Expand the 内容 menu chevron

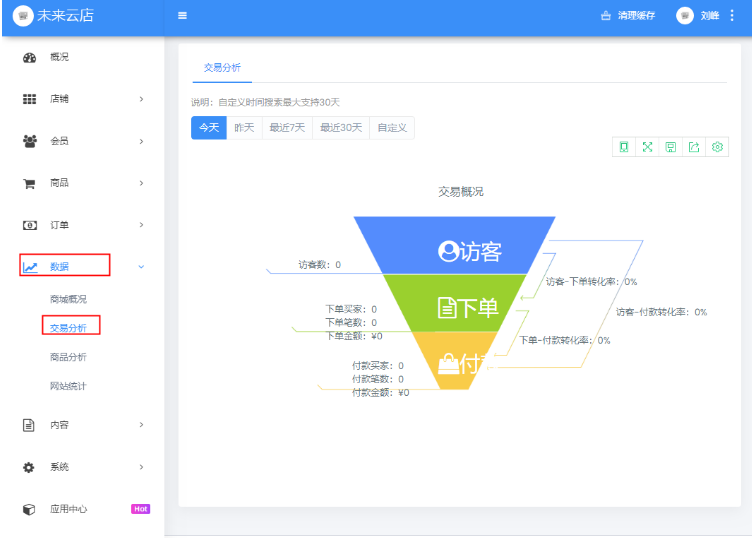point(141,424)
